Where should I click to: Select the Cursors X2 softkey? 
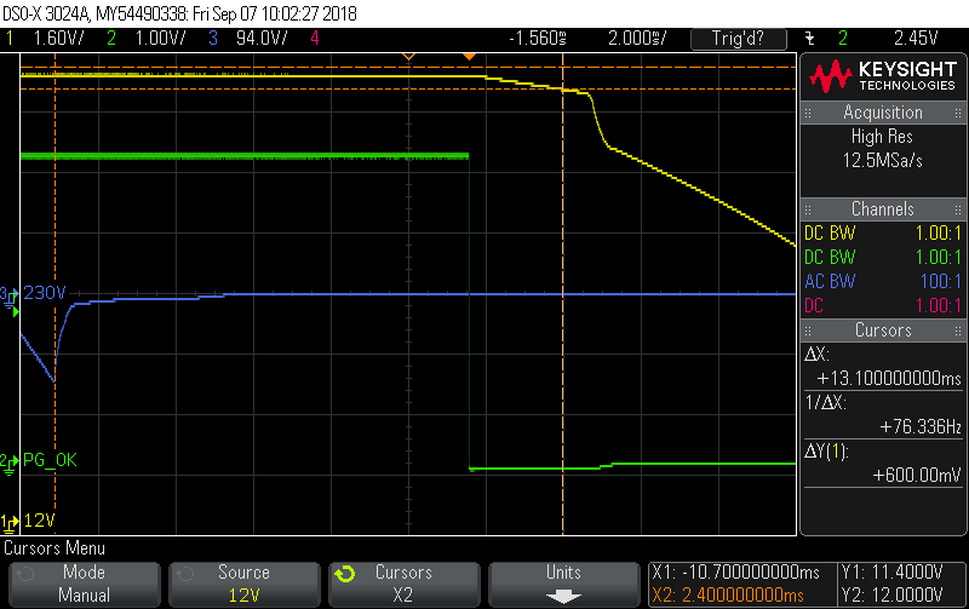pyautogui.click(x=404, y=584)
